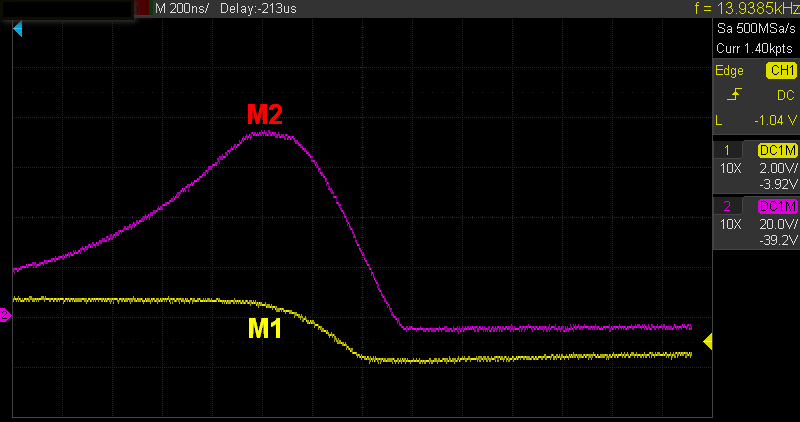
Task: Click the trigger level -1.04 V value
Action: pos(776,120)
